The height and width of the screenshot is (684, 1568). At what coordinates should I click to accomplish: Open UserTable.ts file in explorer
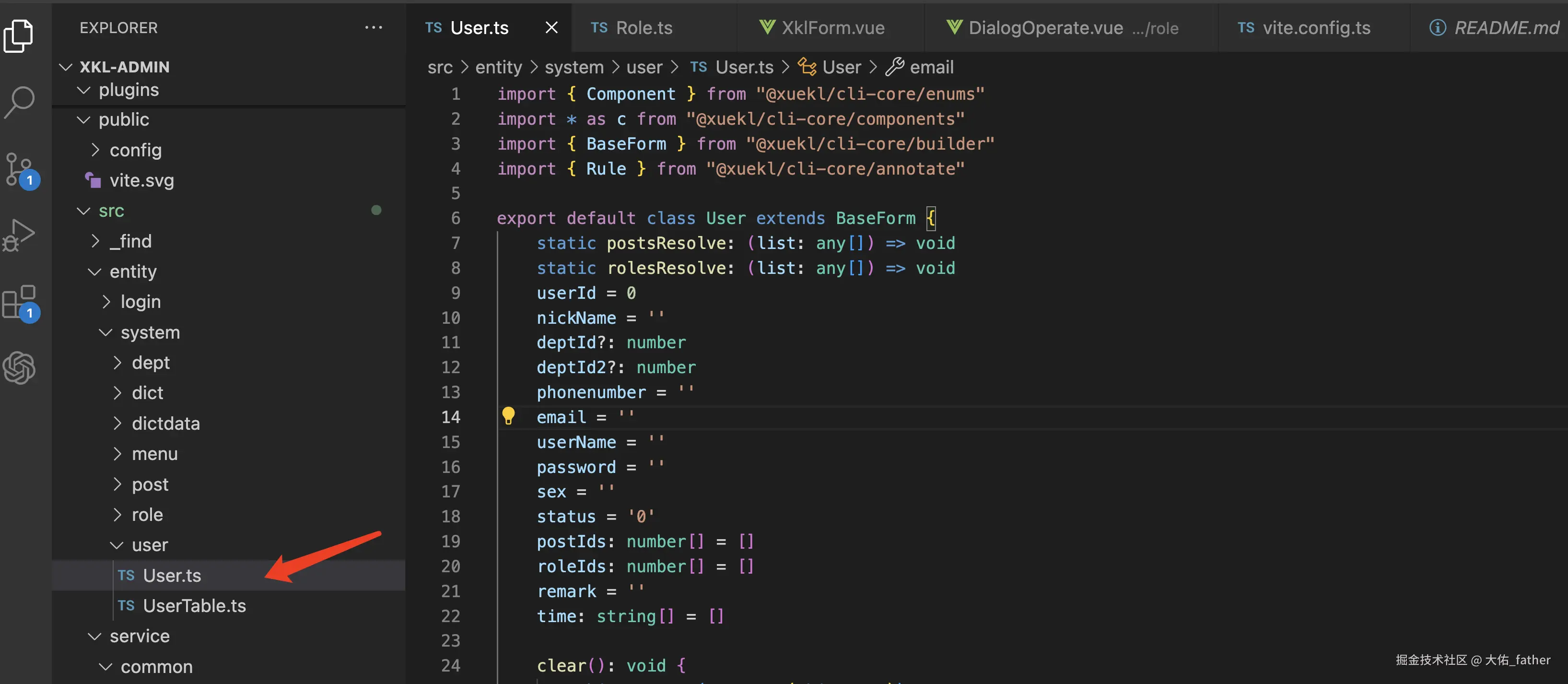(x=194, y=605)
